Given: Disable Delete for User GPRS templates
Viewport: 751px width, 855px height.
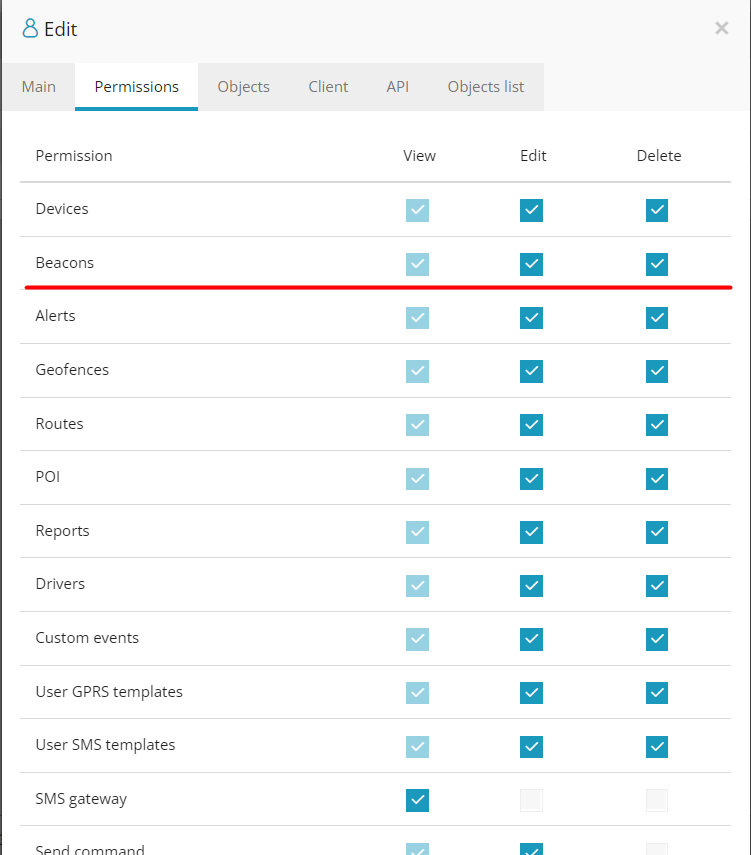Looking at the screenshot, I should (x=657, y=693).
